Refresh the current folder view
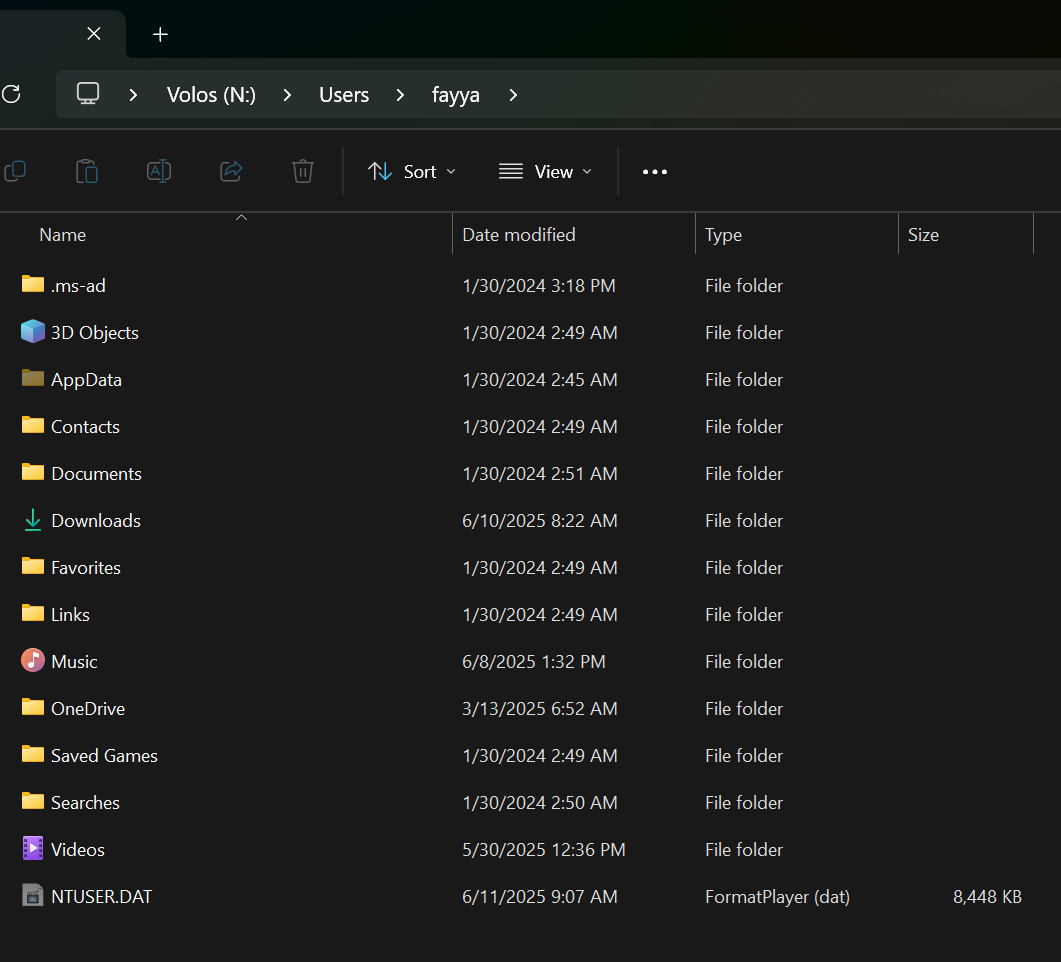This screenshot has width=1061, height=962. [12, 94]
